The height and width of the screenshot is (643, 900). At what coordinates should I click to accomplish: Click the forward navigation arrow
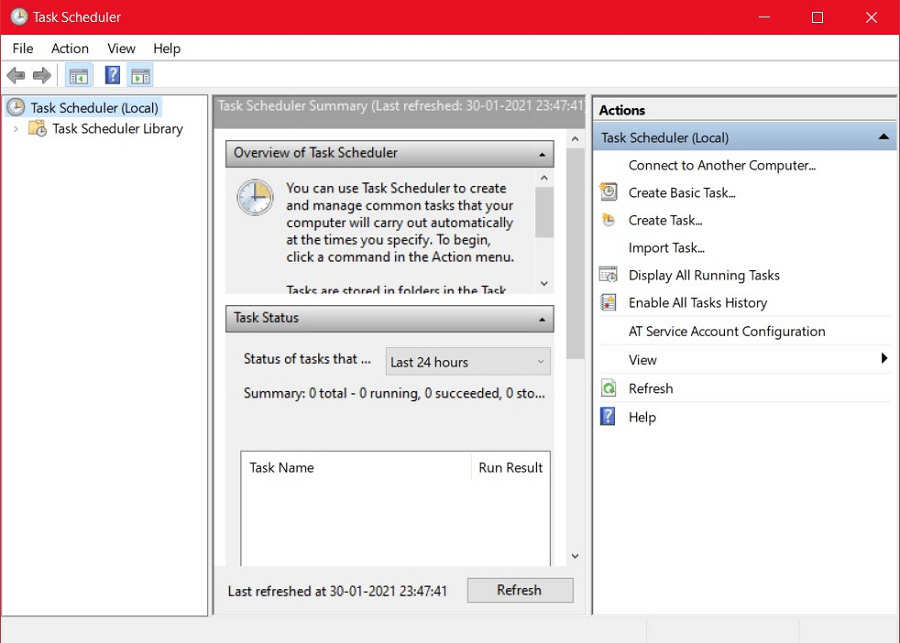41,75
